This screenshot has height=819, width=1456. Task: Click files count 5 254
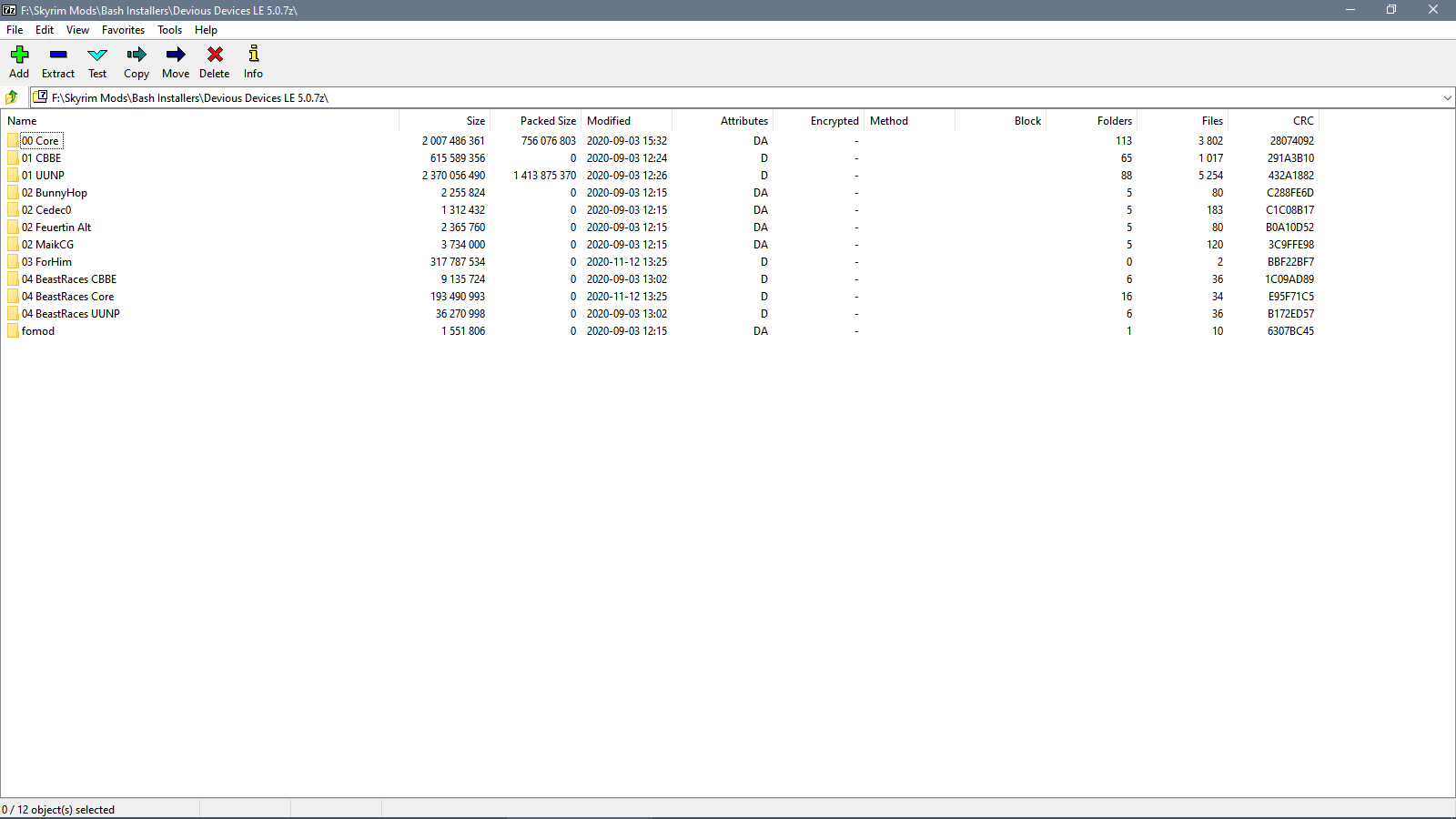pyautogui.click(x=1210, y=176)
